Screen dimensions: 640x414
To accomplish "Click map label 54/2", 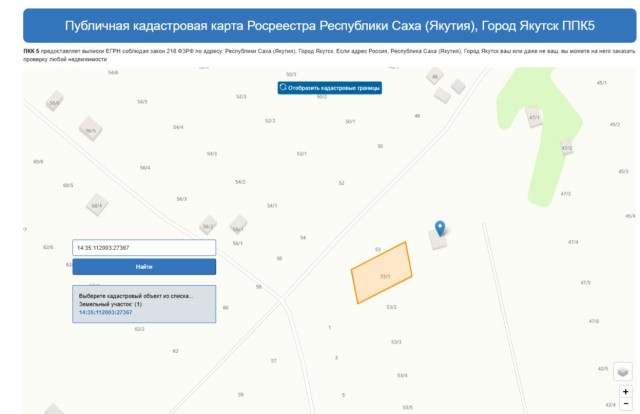I will coord(240,182).
